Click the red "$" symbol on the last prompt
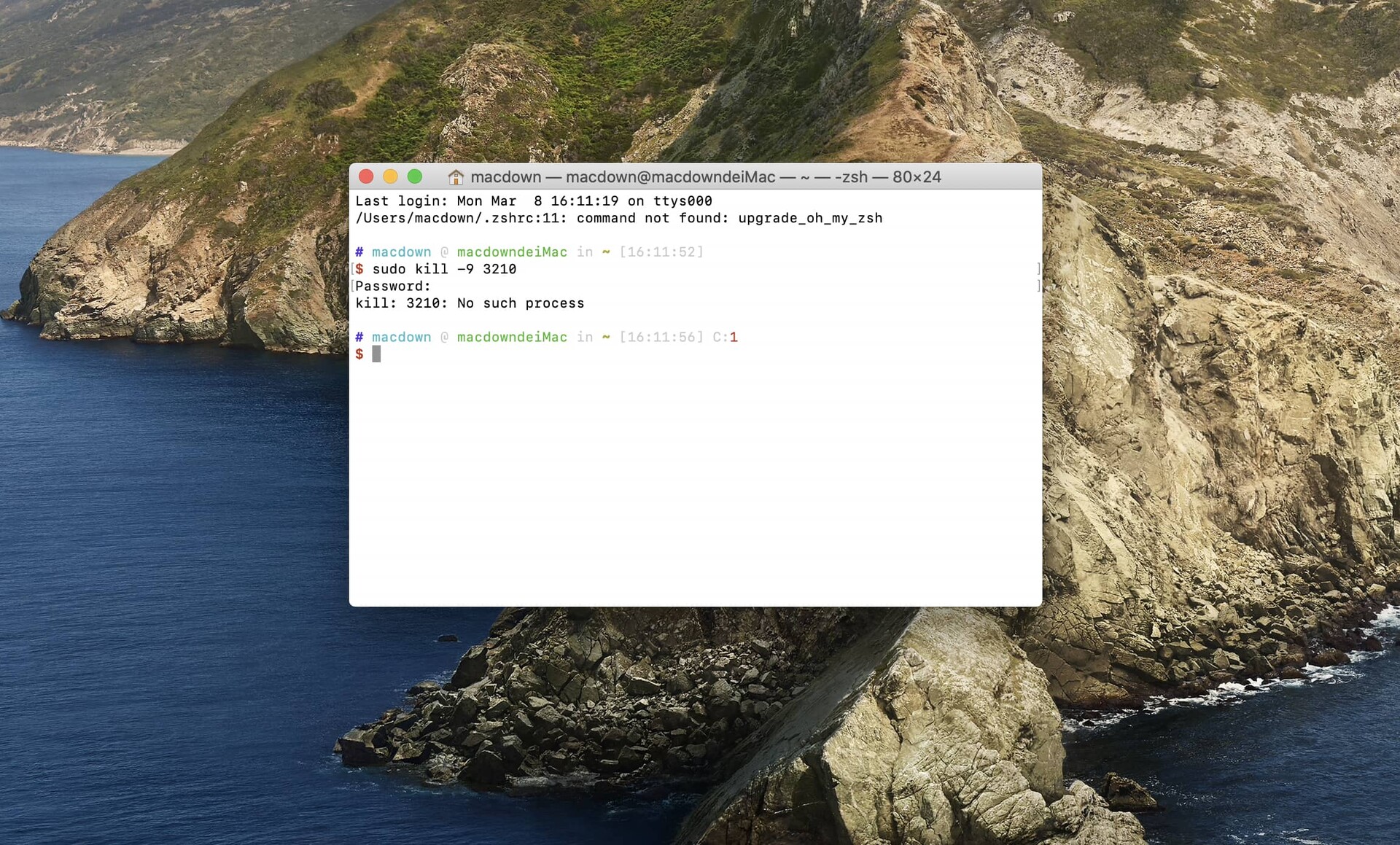This screenshot has height=845, width=1400. coord(359,354)
